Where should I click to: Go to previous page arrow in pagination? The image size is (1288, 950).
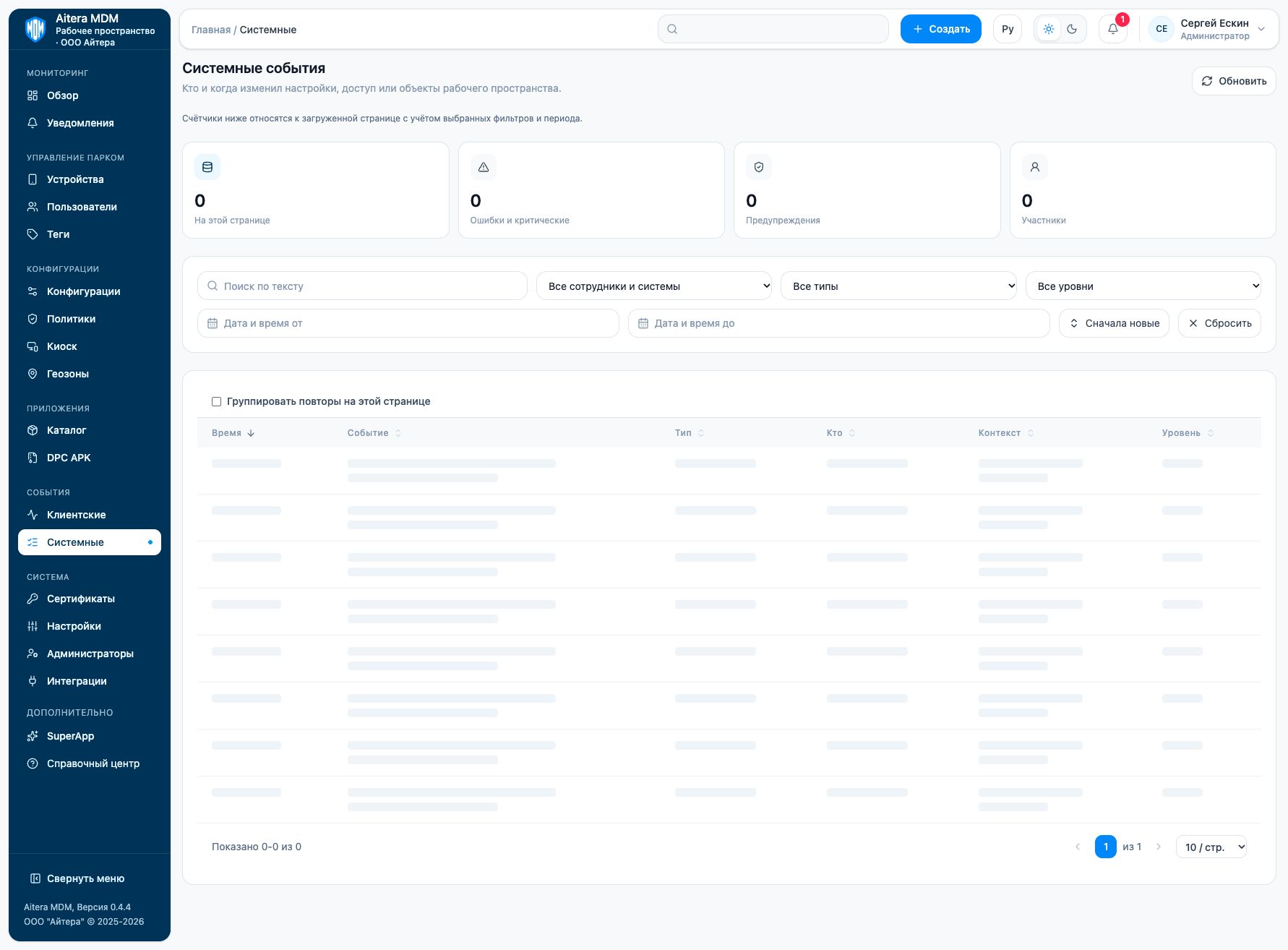pos(1078,847)
